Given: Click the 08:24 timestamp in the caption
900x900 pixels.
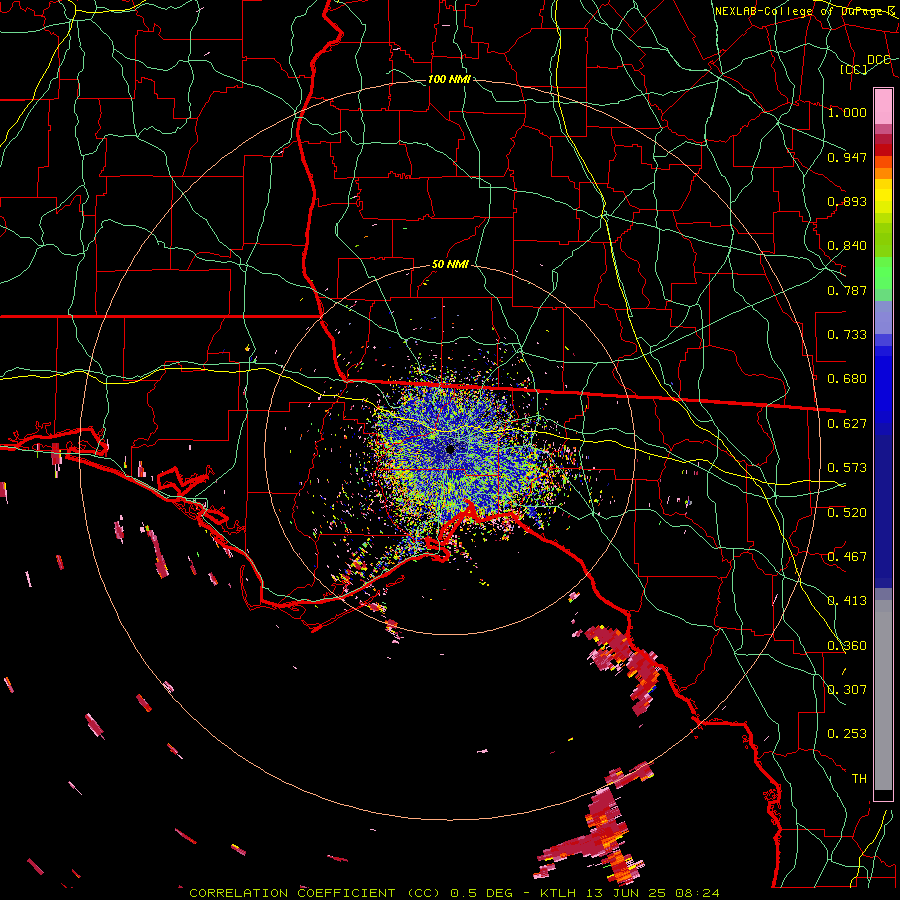Looking at the screenshot, I should pyautogui.click(x=698, y=893).
